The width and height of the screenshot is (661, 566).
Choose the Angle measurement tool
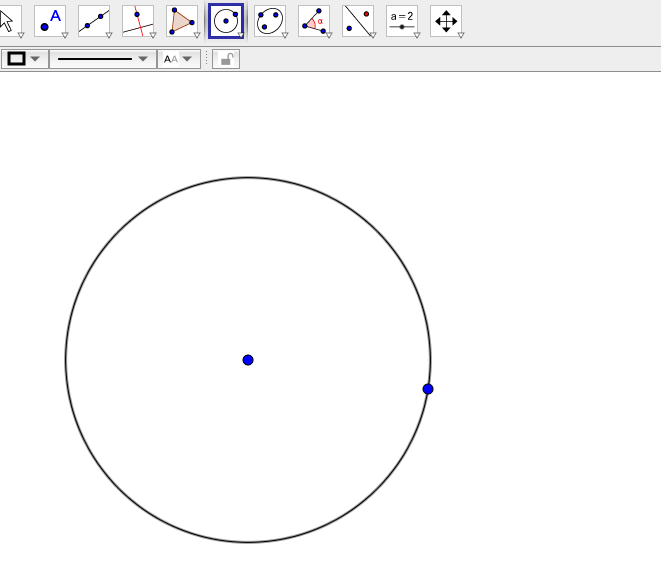(x=313, y=20)
